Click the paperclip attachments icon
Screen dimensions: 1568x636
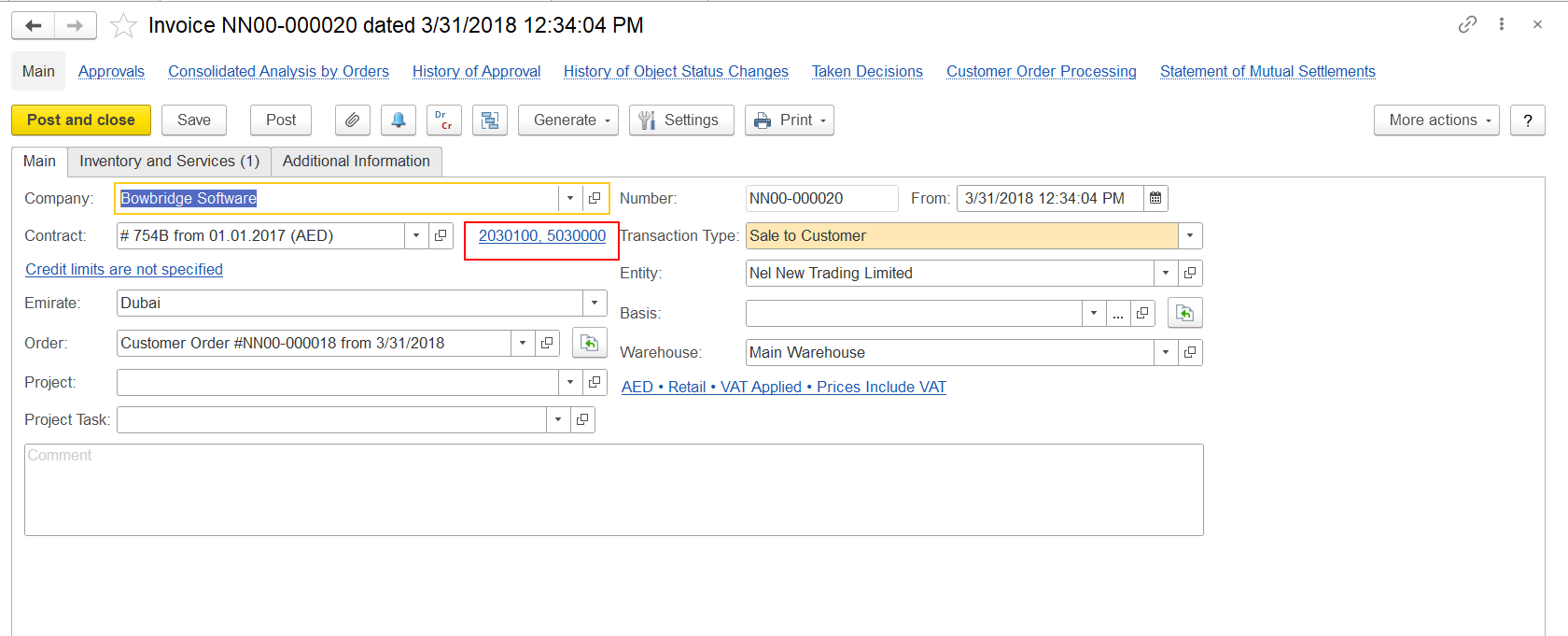[x=352, y=120]
